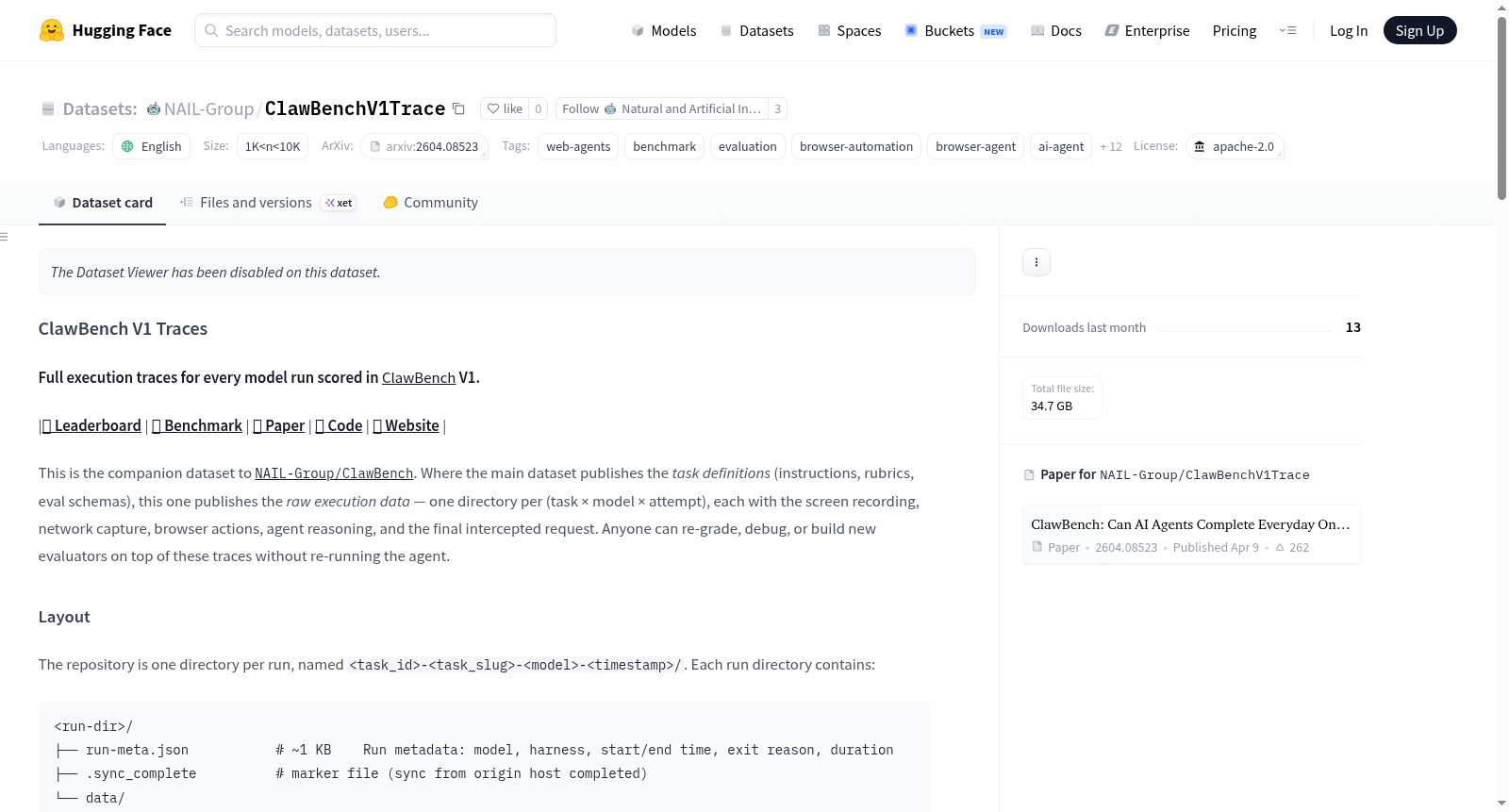1509x812 pixels.
Task: Click the 34.7 GB total file size
Action: pyautogui.click(x=1052, y=406)
